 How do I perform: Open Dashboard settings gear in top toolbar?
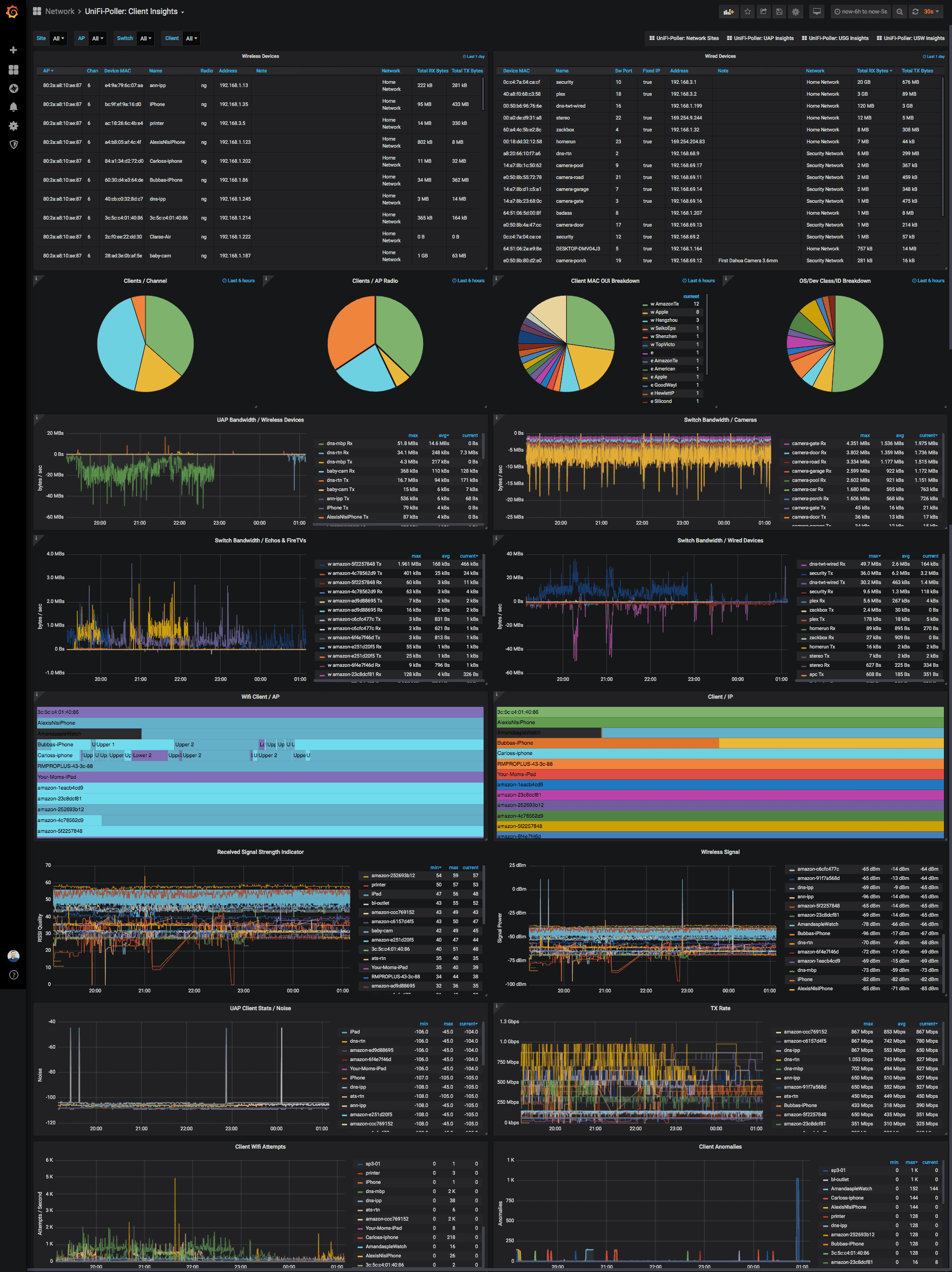tap(796, 11)
